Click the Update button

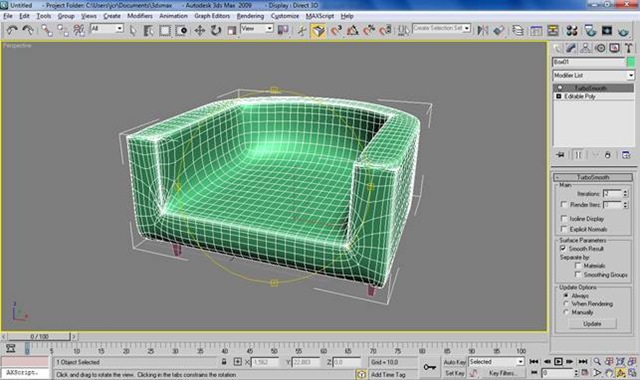click(x=592, y=324)
